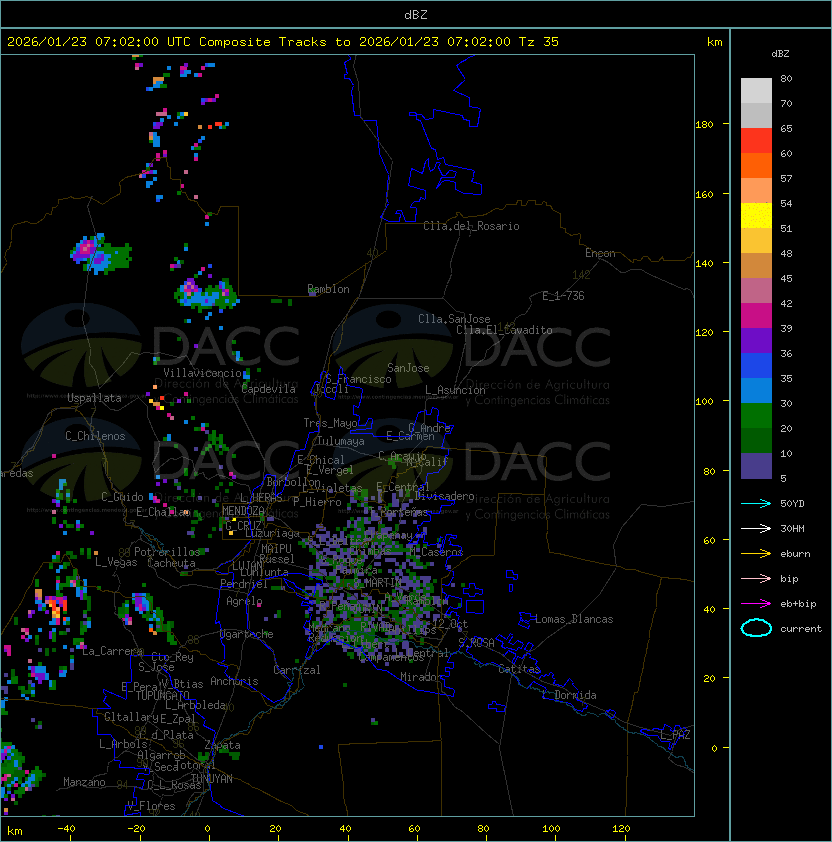Select the magenta swatch above 39 dBZ
Viewport: 832px width, 842px height.
[756, 316]
